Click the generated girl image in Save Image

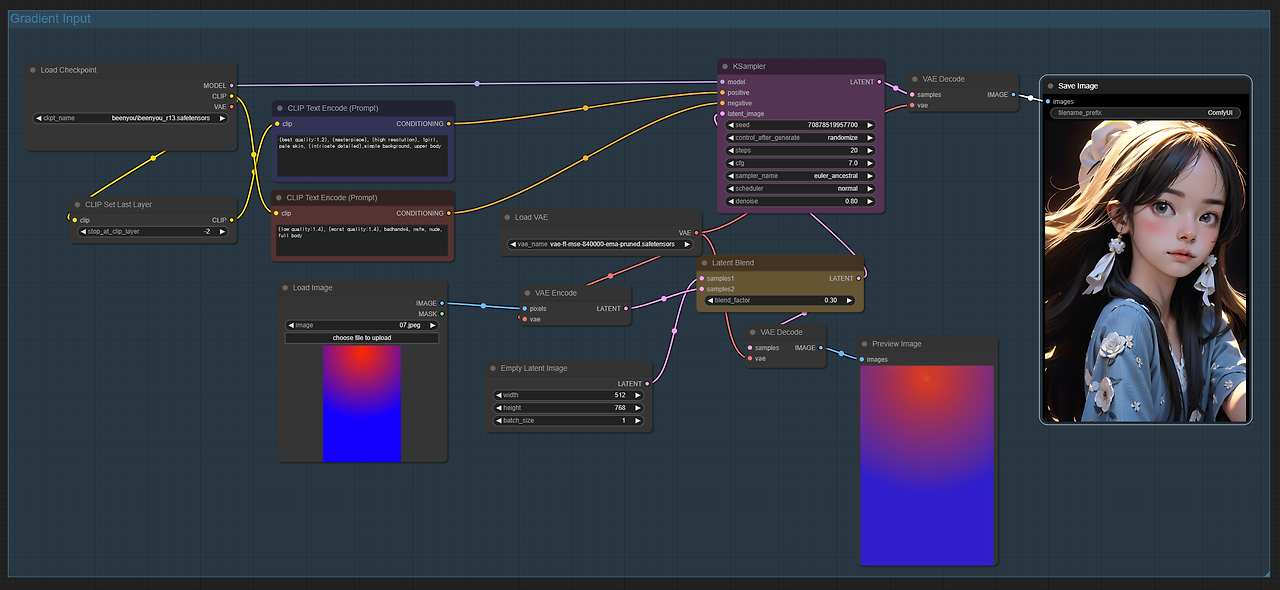pyautogui.click(x=1145, y=270)
